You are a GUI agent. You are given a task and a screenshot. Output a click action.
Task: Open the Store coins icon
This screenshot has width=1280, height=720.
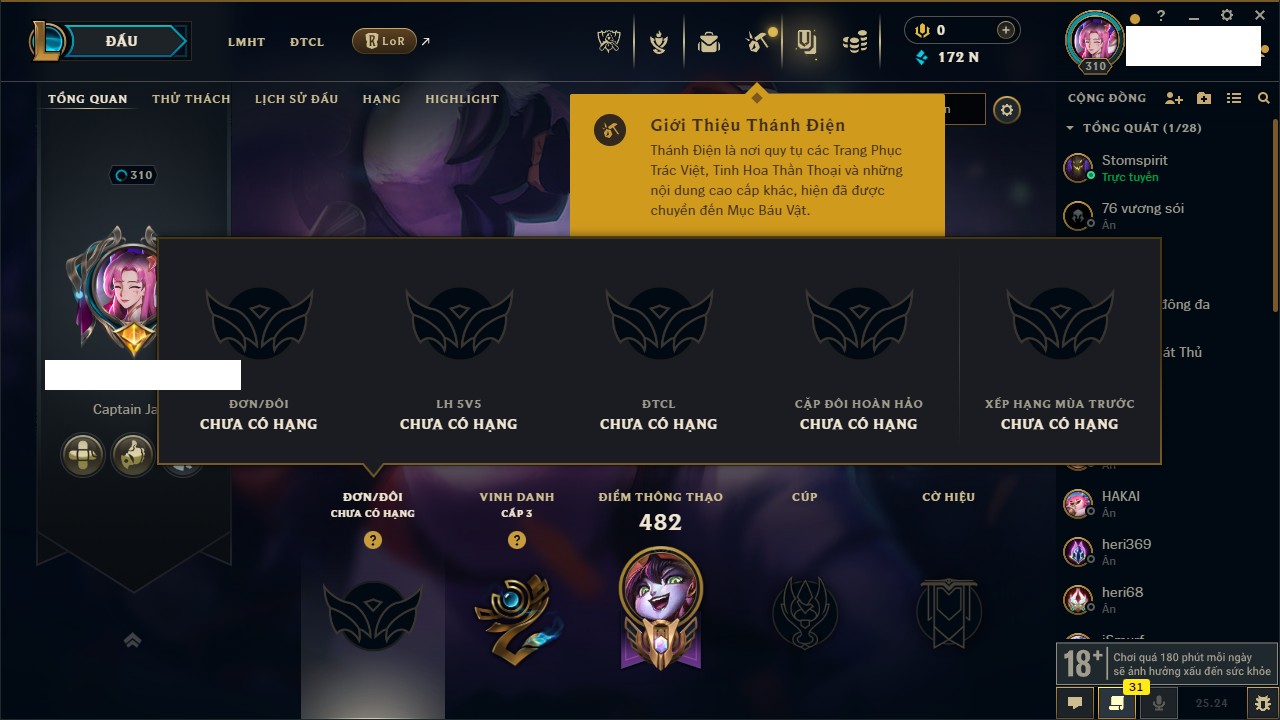855,42
